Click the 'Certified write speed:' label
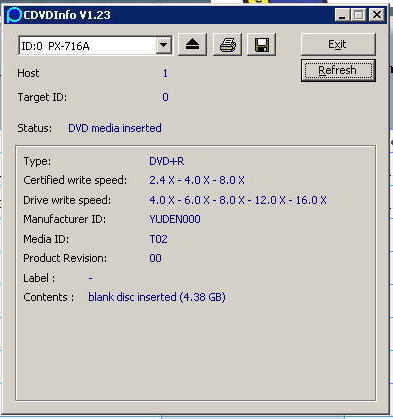The width and height of the screenshot is (393, 419). click(x=75, y=180)
